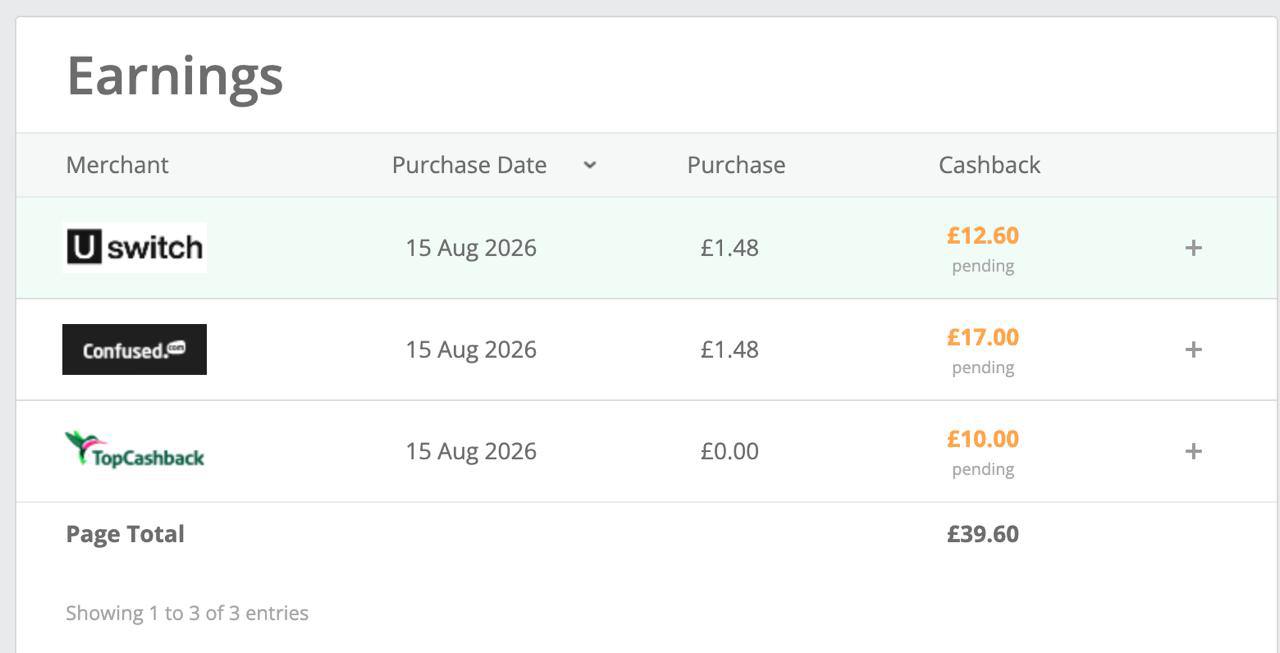Image resolution: width=1280 pixels, height=653 pixels.
Task: Click the £12.60 pending cashback amount
Action: 983,235
